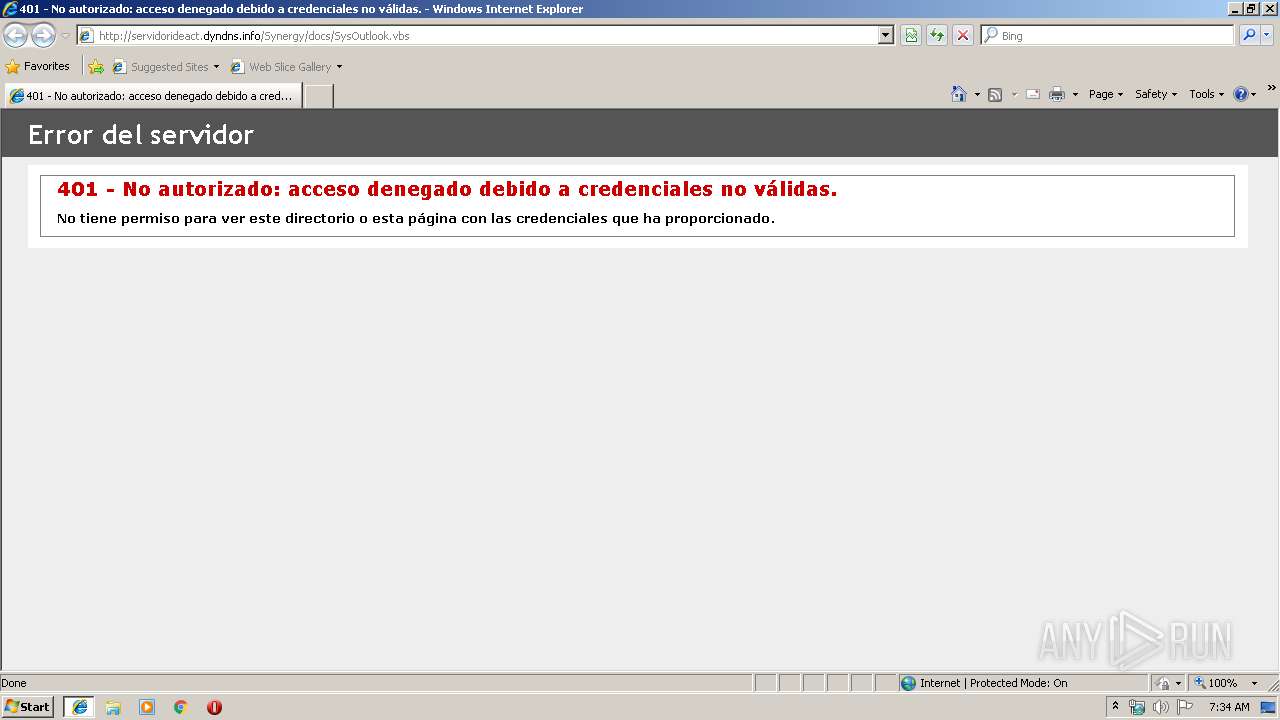Open Suggested Sites link
The height and width of the screenshot is (720, 1280).
click(165, 67)
